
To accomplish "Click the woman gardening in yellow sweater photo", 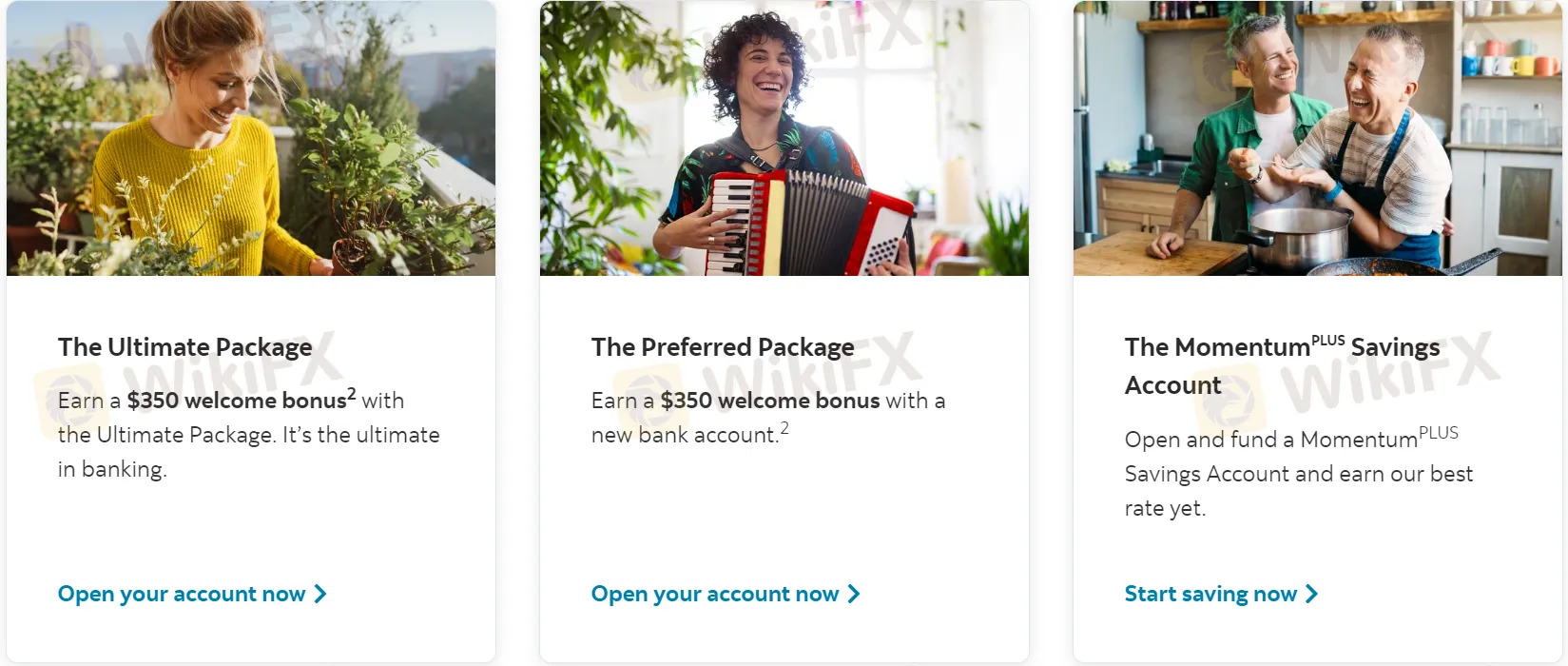I will click(251, 138).
